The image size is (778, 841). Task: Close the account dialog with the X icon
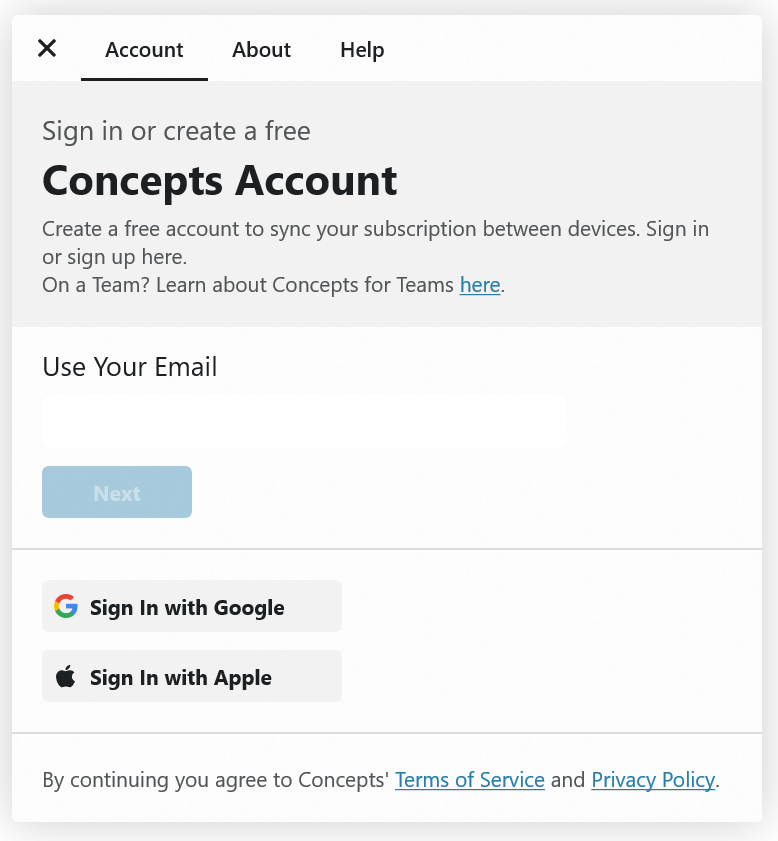pyautogui.click(x=47, y=48)
